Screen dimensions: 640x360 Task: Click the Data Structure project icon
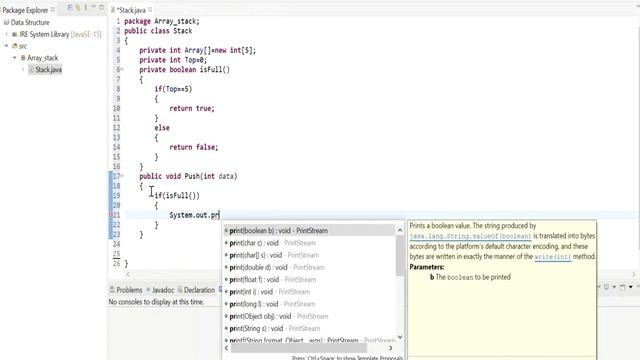[x=6, y=22]
